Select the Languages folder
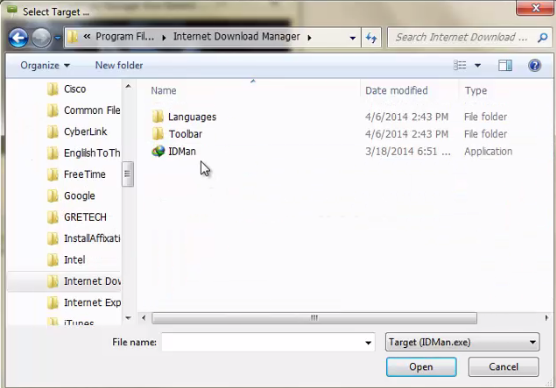Image resolution: width=556 pixels, height=388 pixels. (x=192, y=117)
